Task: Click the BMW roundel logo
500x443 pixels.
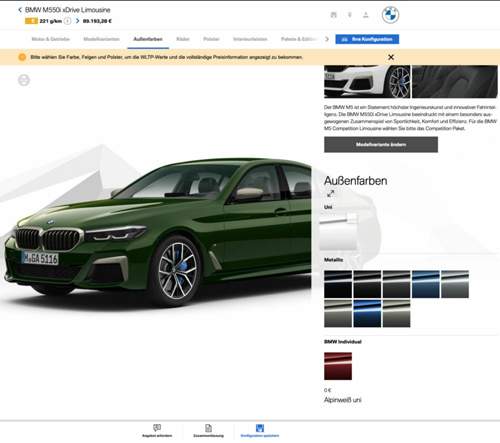Action: (x=390, y=15)
